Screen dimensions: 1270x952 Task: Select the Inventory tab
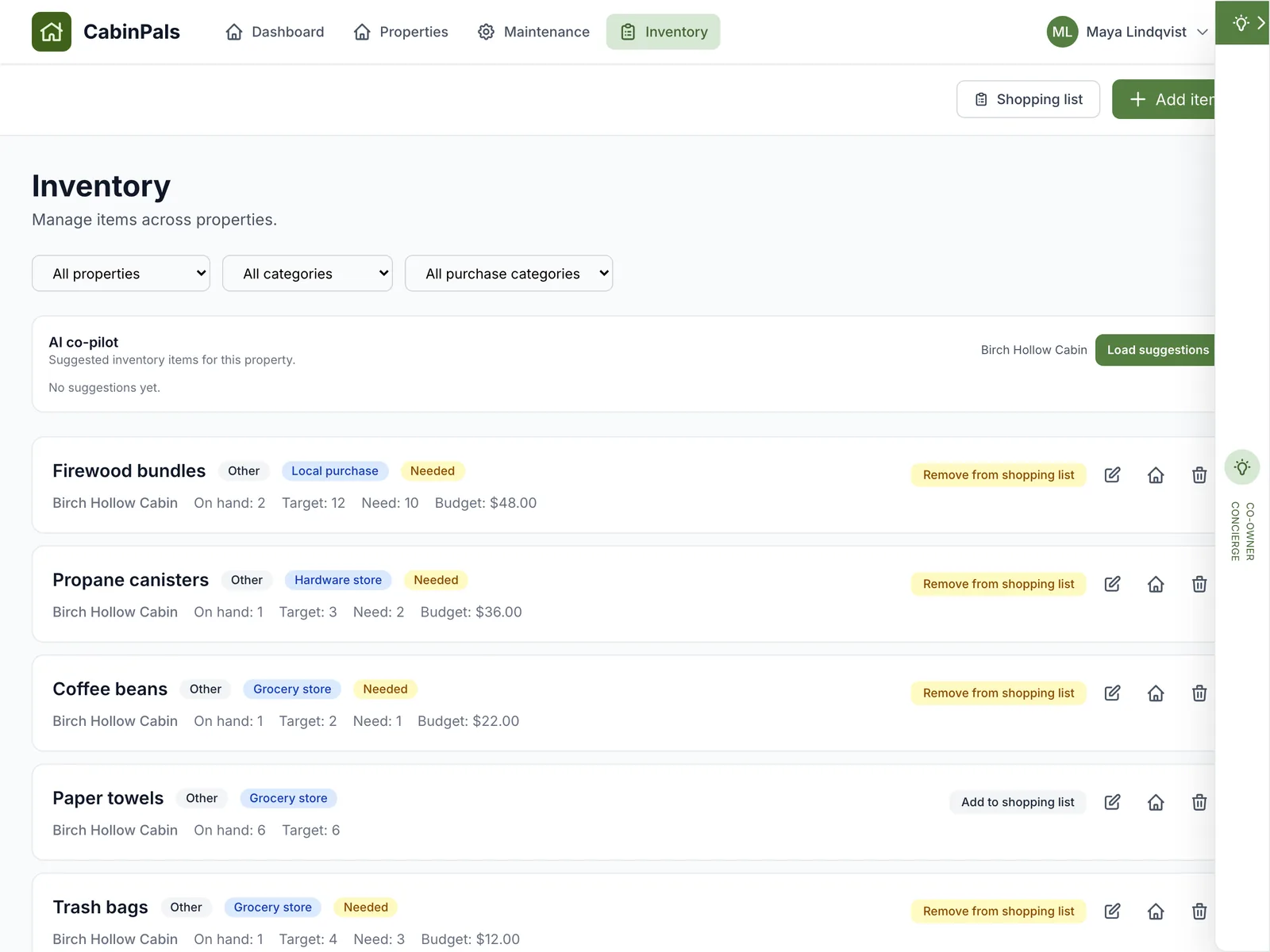tap(664, 32)
